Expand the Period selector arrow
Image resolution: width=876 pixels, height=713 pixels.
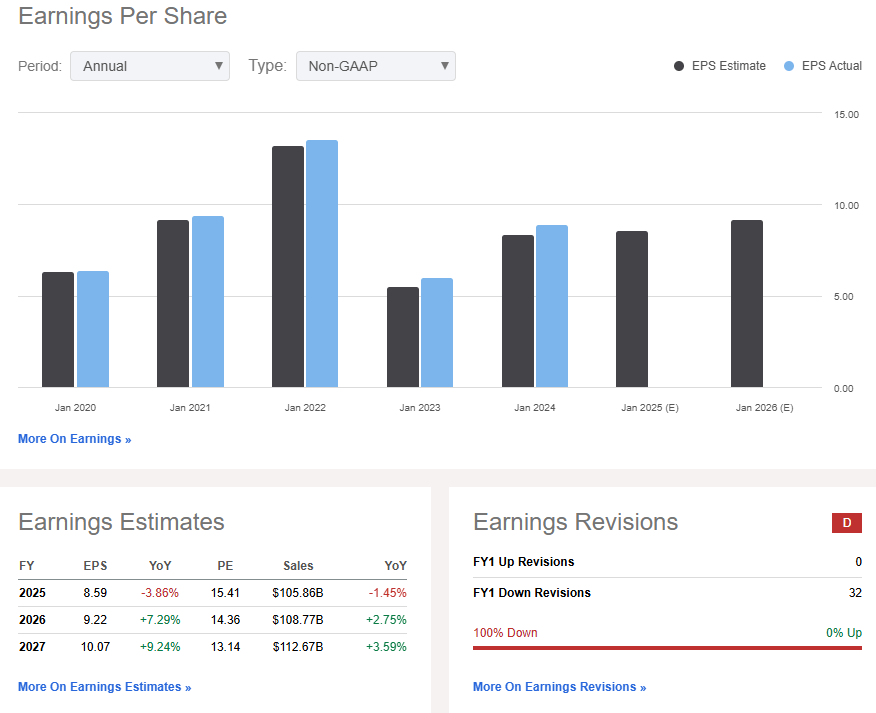[x=219, y=65]
